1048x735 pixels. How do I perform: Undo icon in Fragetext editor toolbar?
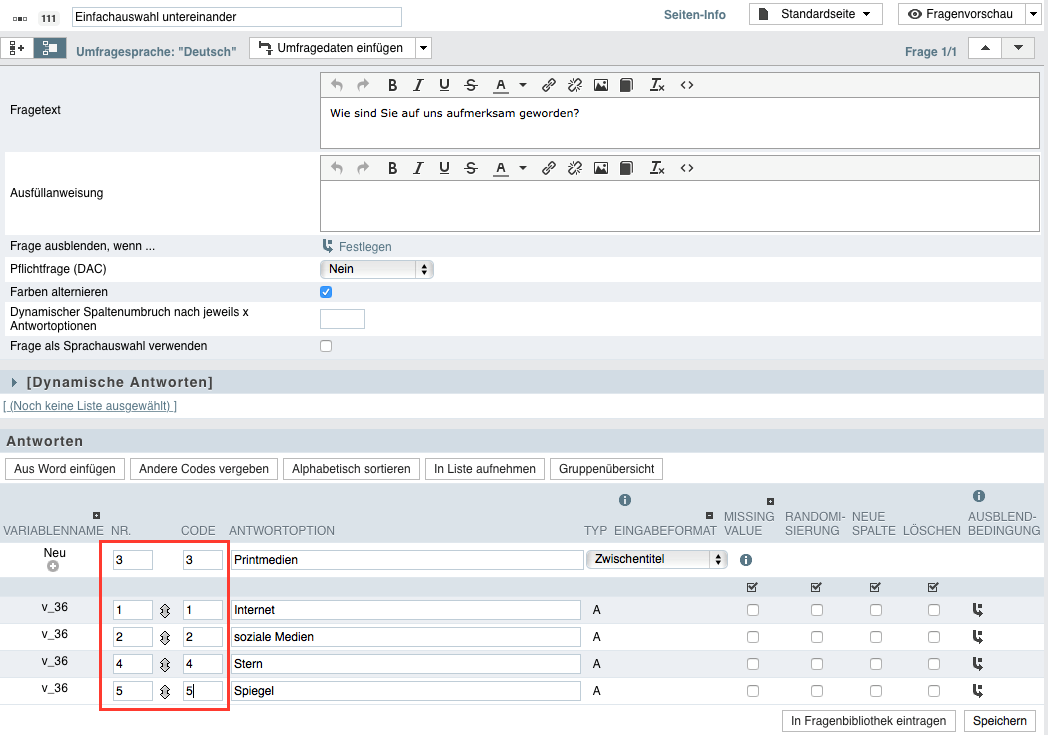[x=337, y=85]
